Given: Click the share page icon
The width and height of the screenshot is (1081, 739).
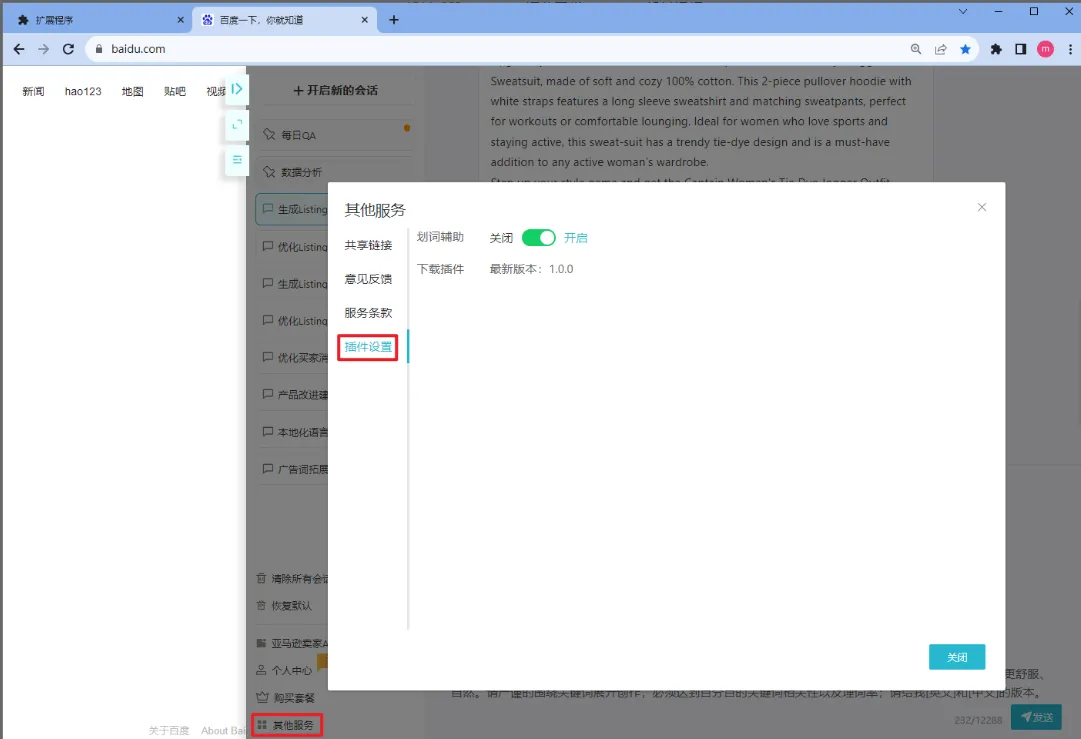Looking at the screenshot, I should tap(940, 49).
